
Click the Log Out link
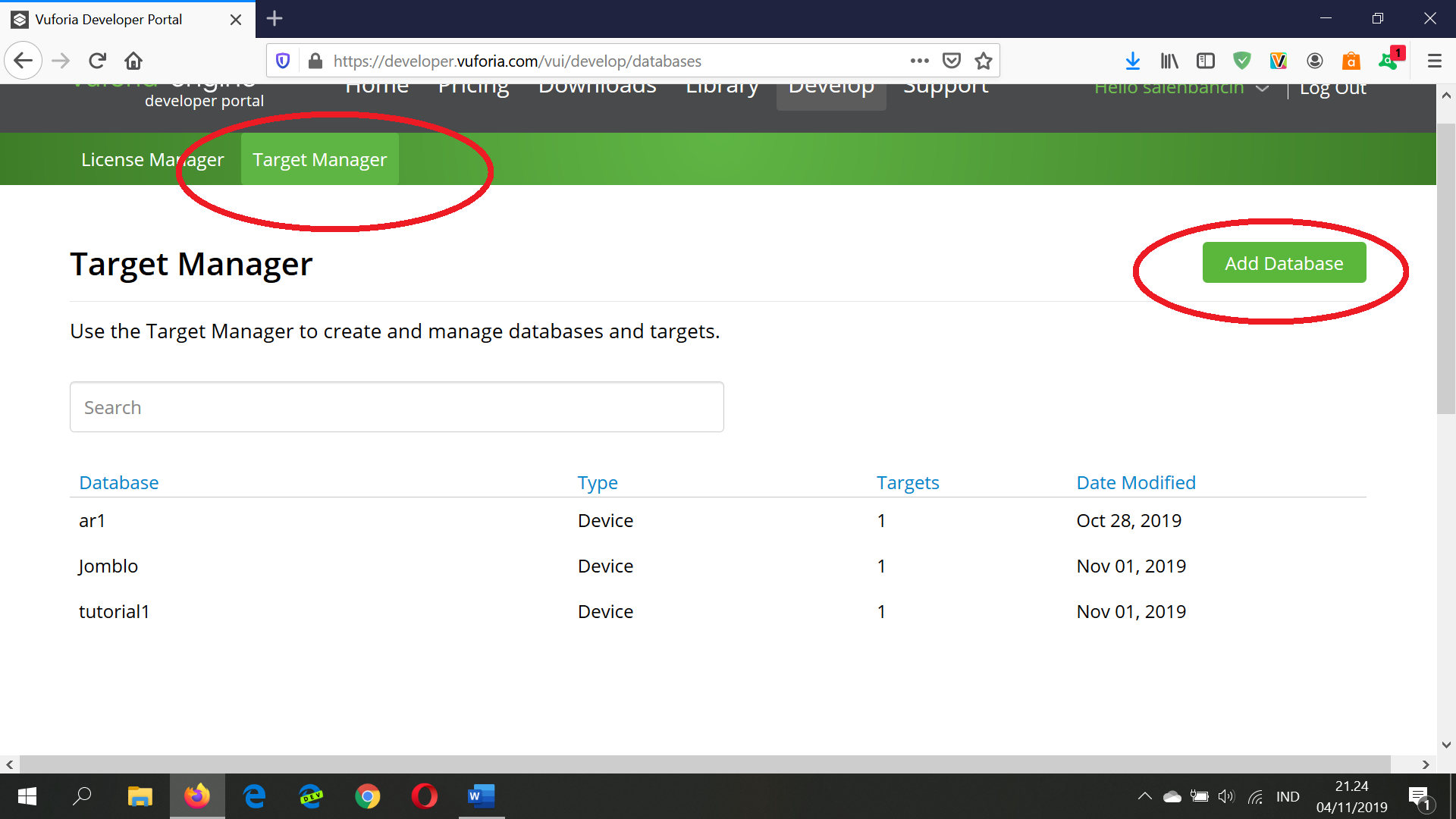[1332, 89]
